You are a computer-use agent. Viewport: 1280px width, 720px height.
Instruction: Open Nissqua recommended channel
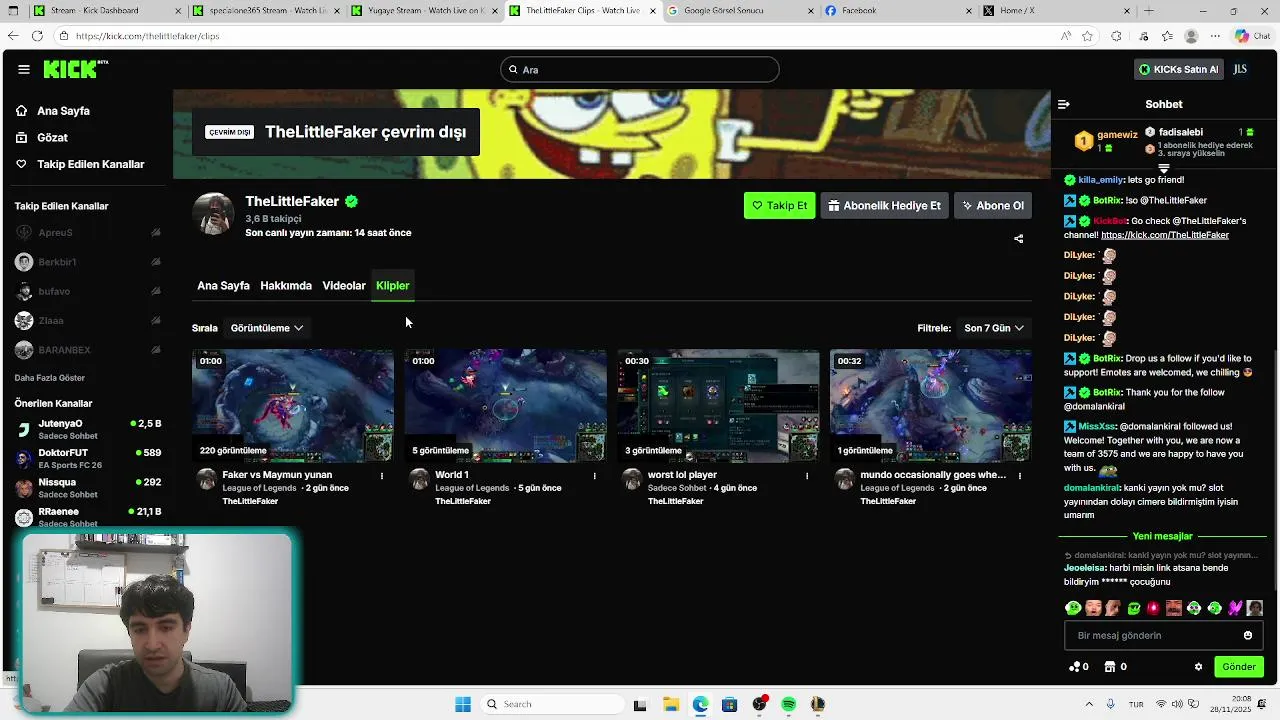(88, 488)
